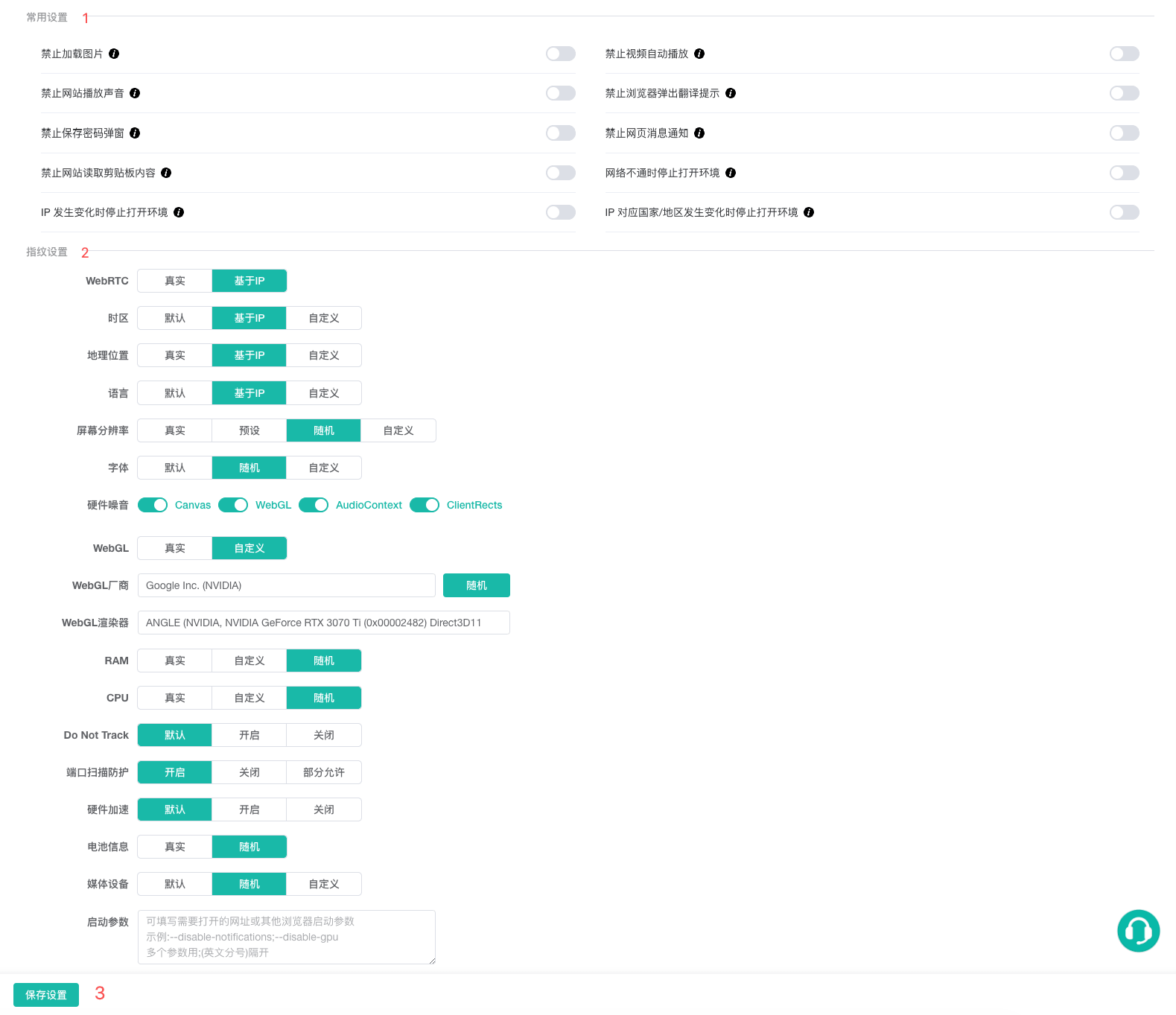Screen dimensions: 1176x1015
Task: Set 屏幕分辨率 to 自定义
Action: 398,430
